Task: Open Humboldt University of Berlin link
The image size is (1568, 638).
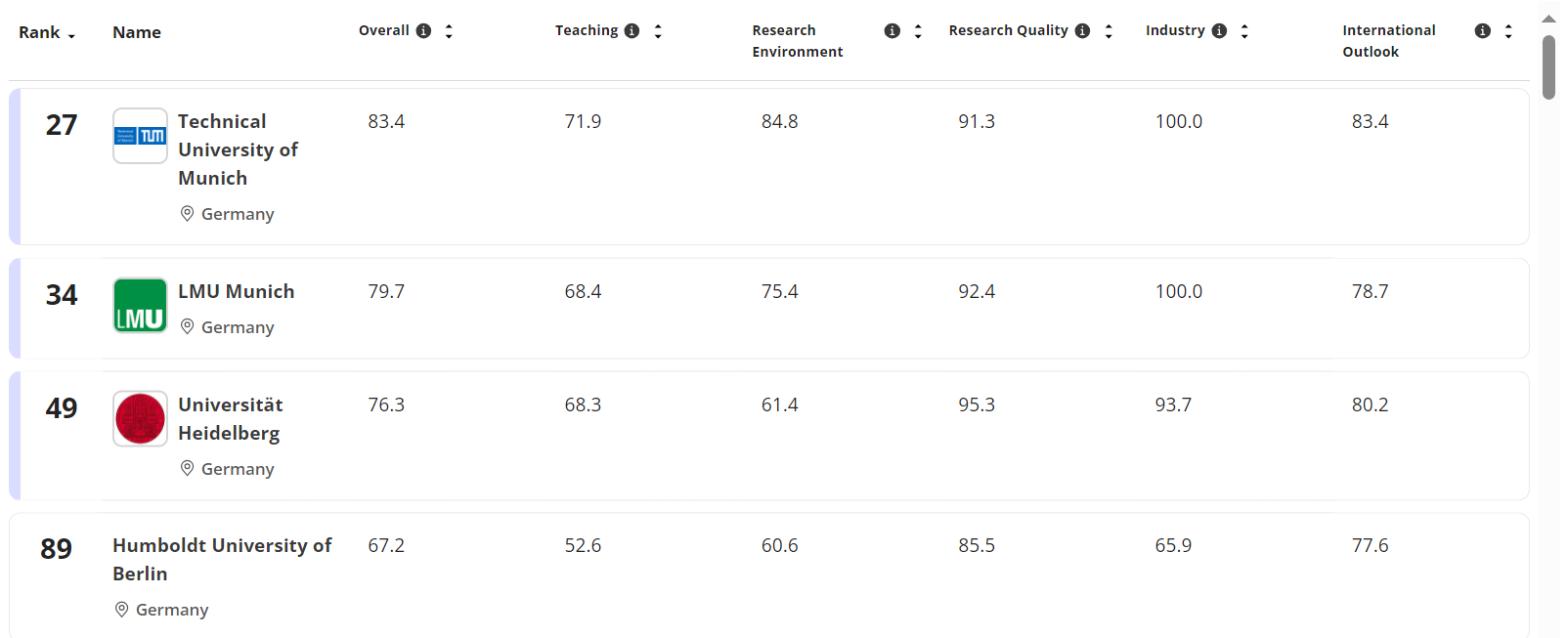Action: 222,559
